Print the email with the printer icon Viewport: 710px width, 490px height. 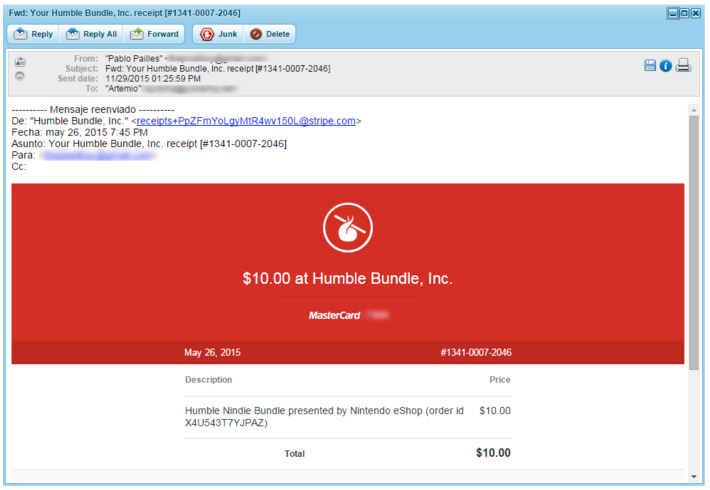[683, 66]
